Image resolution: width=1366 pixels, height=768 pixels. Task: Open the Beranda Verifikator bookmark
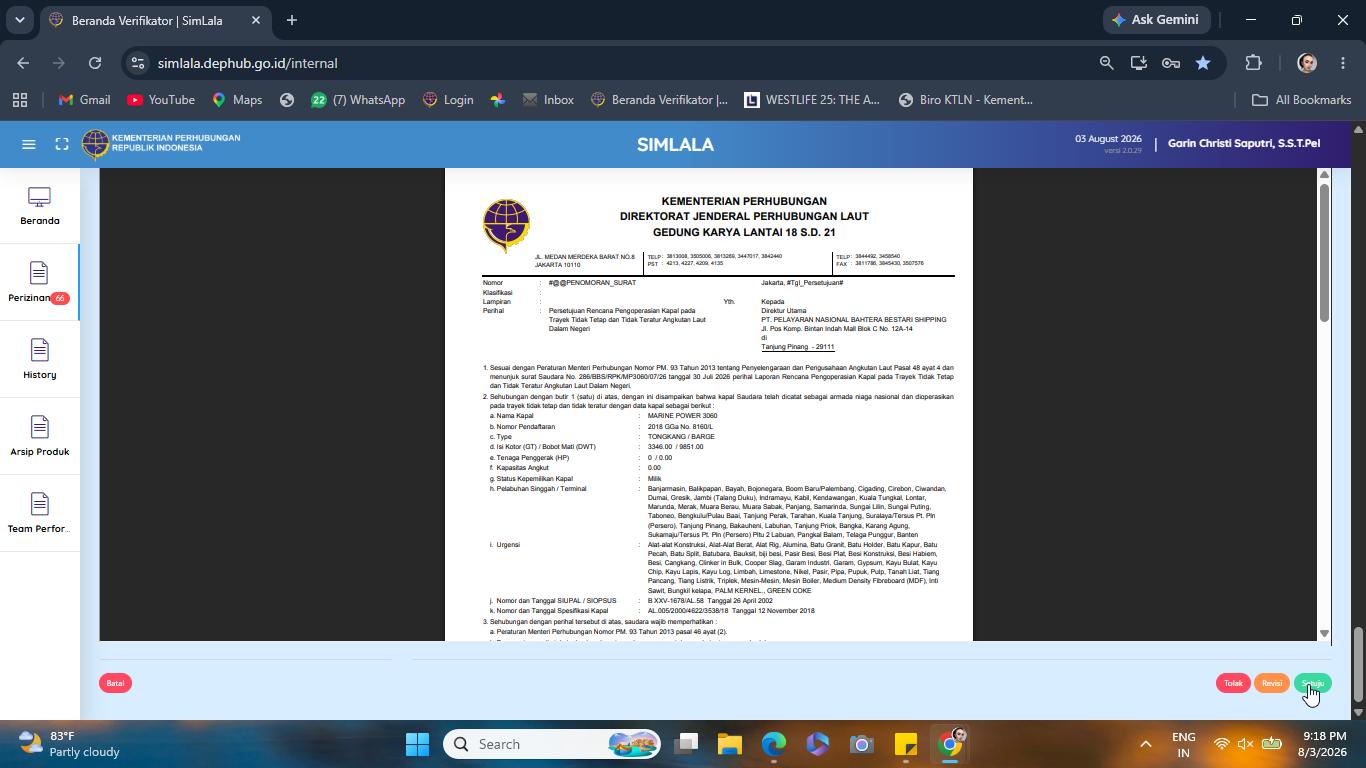tap(659, 100)
